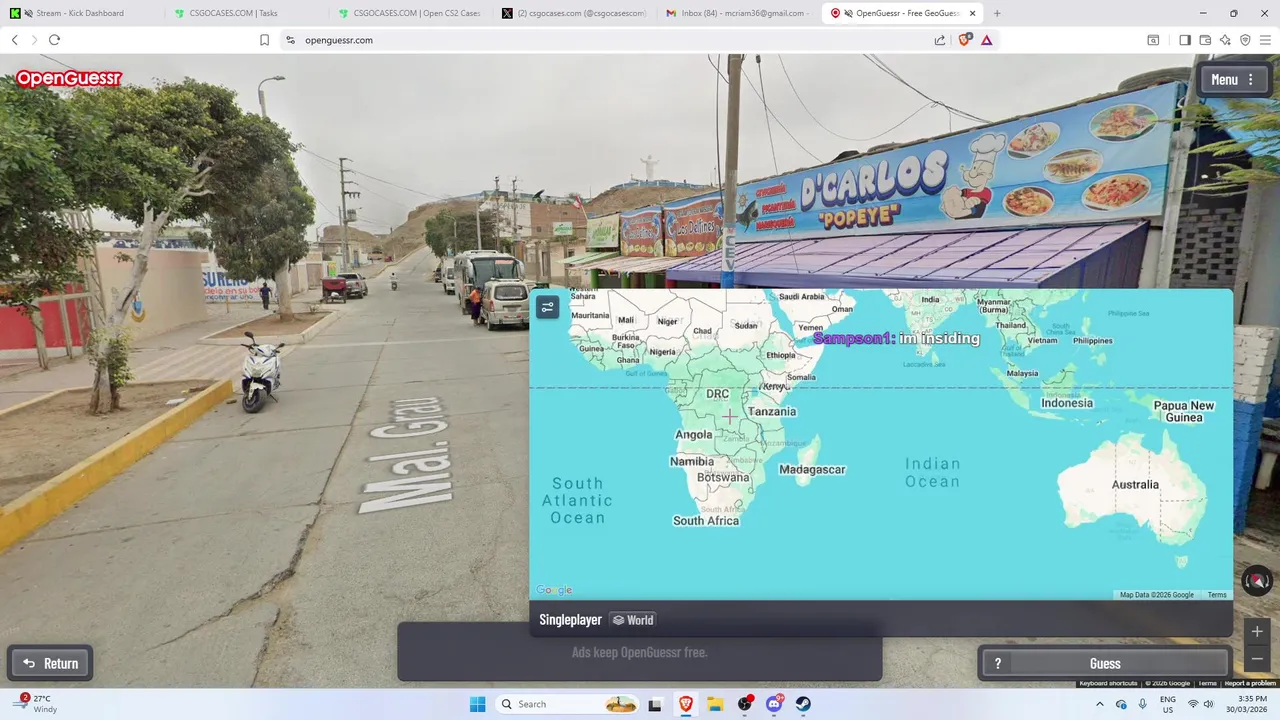Screen dimensions: 1280x720
Task: Toggle the browser sidebar panel
Action: click(1185, 40)
